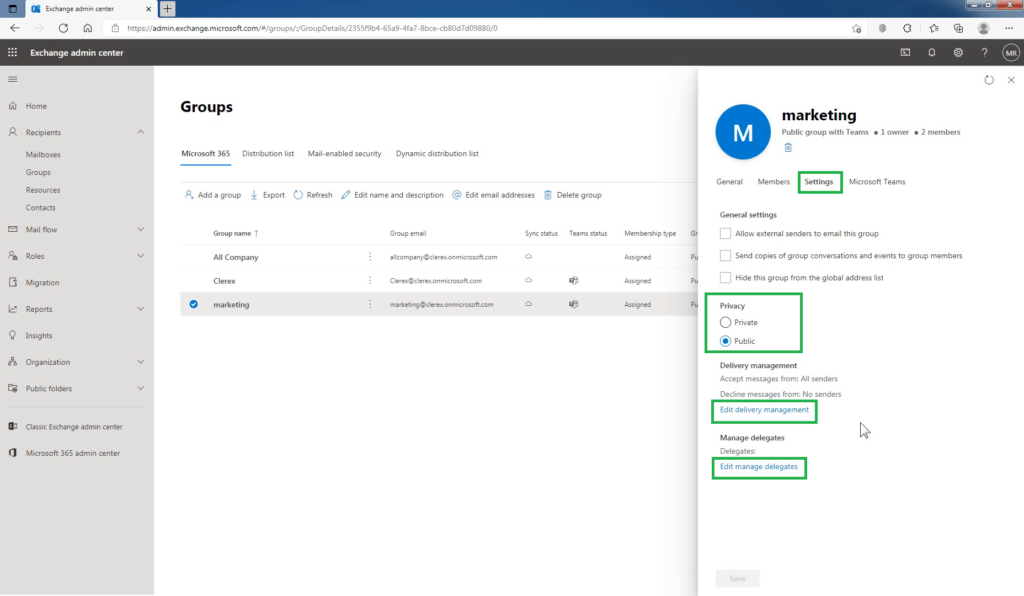Open the MR account avatar
Image resolution: width=1024 pixels, height=596 pixels.
[x=1011, y=53]
